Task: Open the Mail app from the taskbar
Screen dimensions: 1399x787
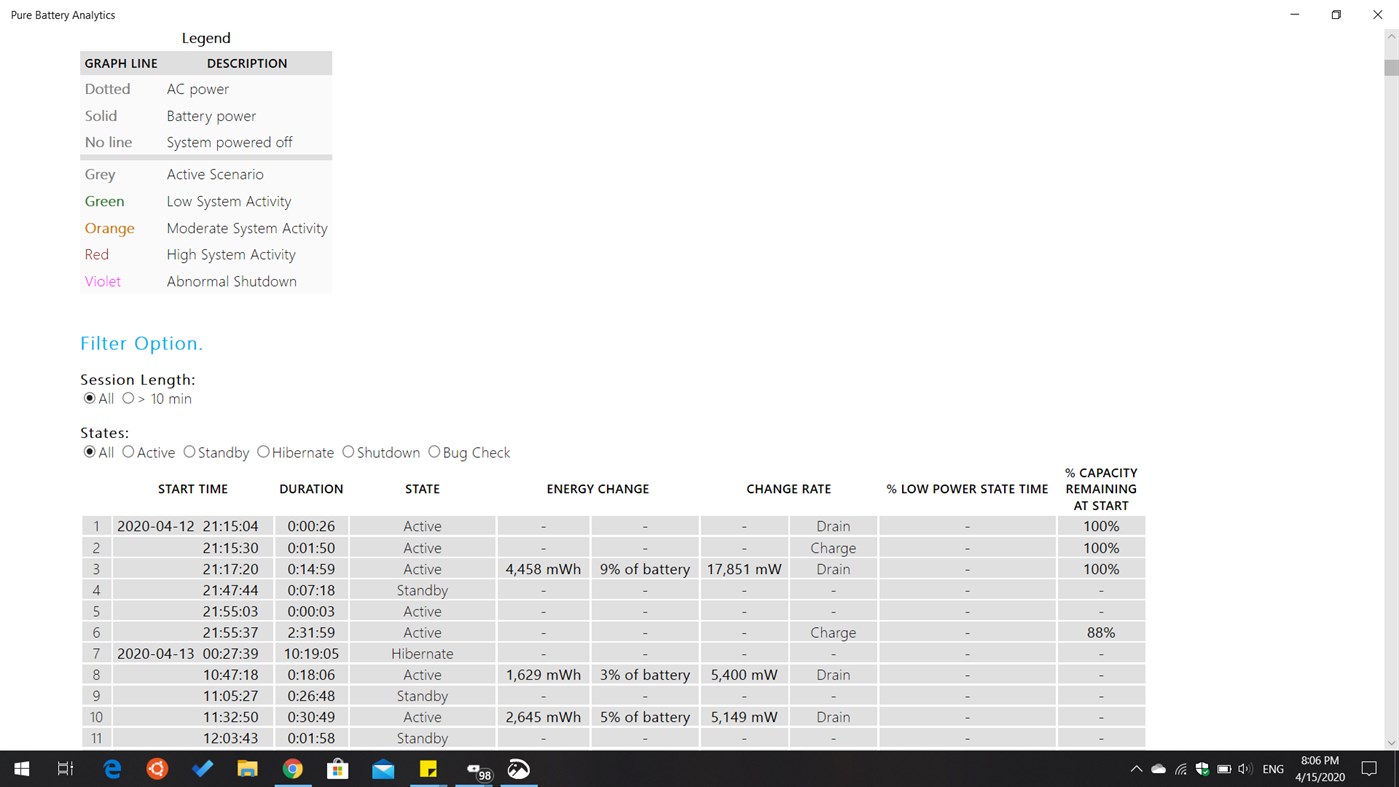Action: click(x=382, y=769)
